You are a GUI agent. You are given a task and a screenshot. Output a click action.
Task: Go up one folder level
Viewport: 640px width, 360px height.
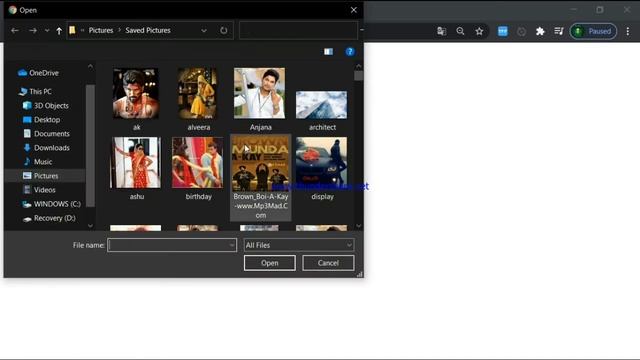(59, 31)
